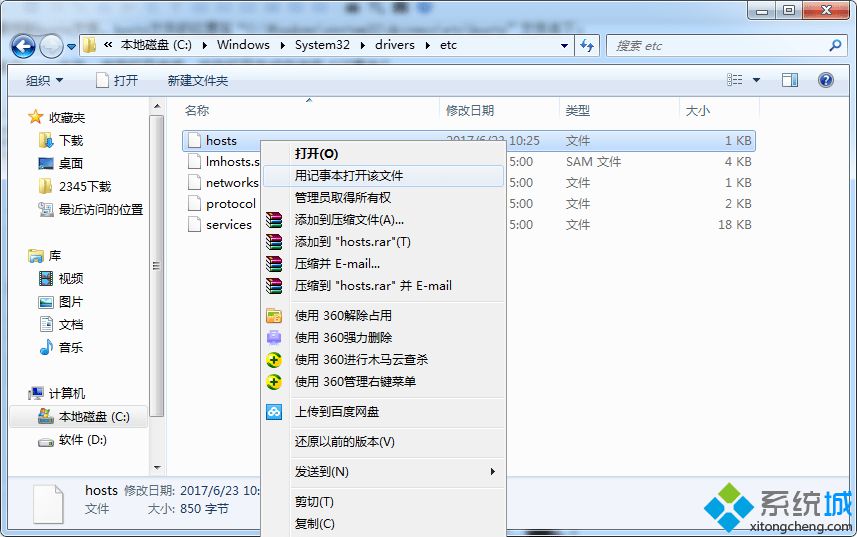Click the Forward navigation arrow
This screenshot has height=537, width=857.
(x=51, y=46)
